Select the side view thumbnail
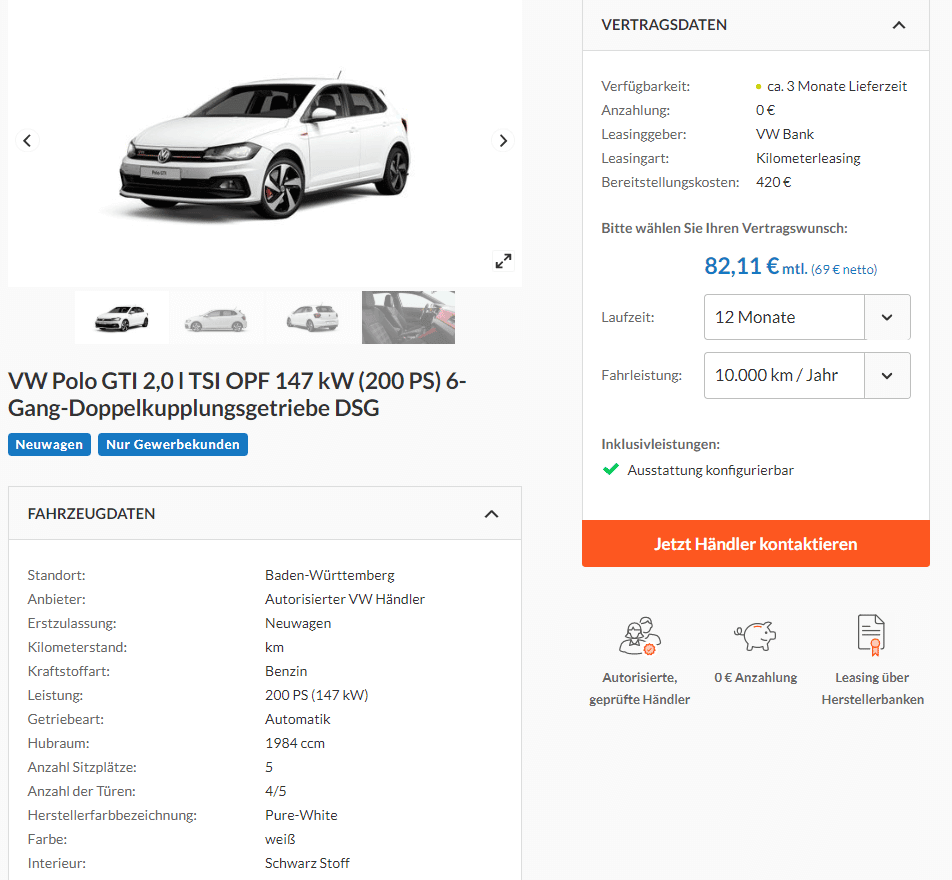 (x=217, y=318)
